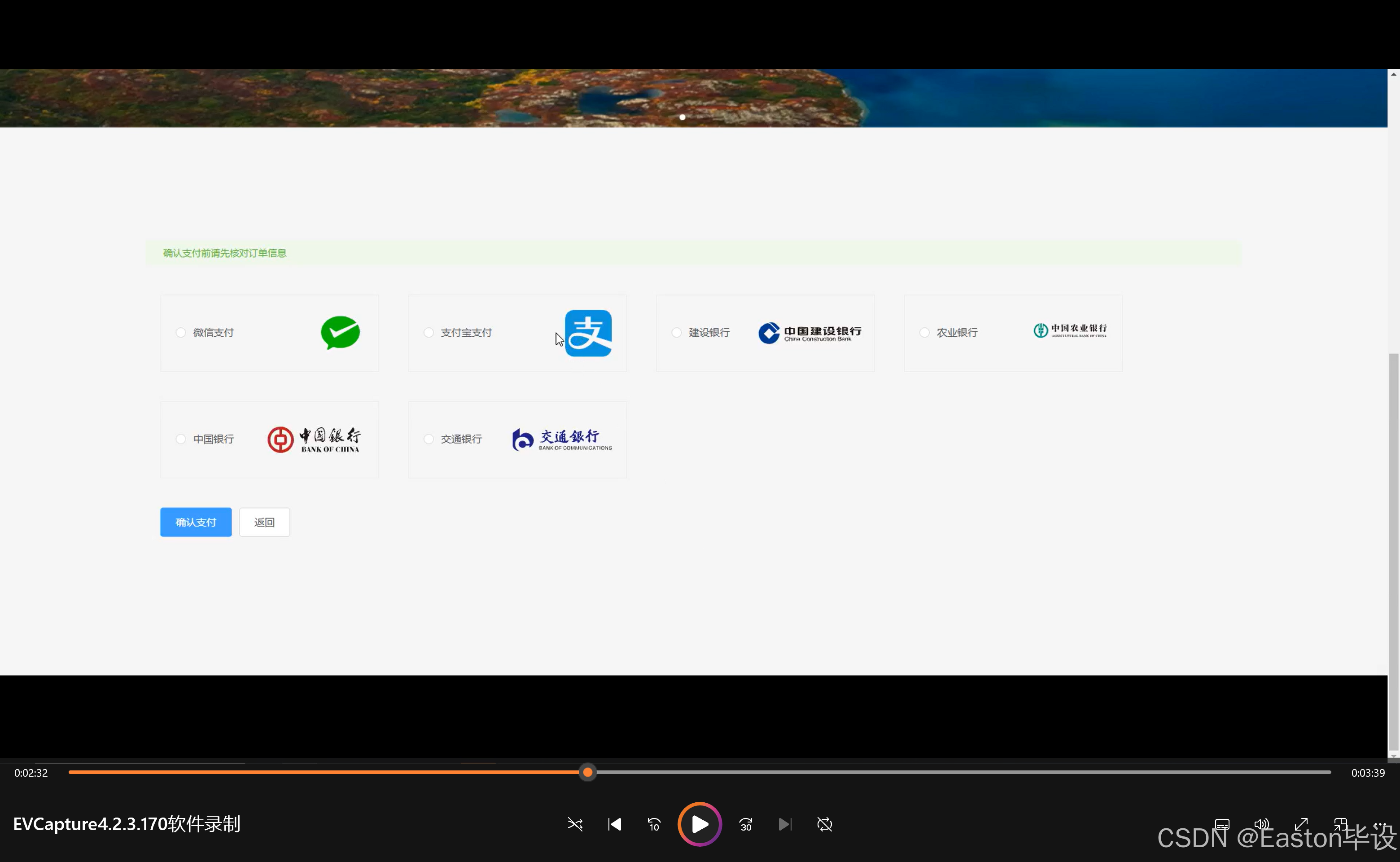Click the 农业银行 label text

pyautogui.click(x=957, y=332)
